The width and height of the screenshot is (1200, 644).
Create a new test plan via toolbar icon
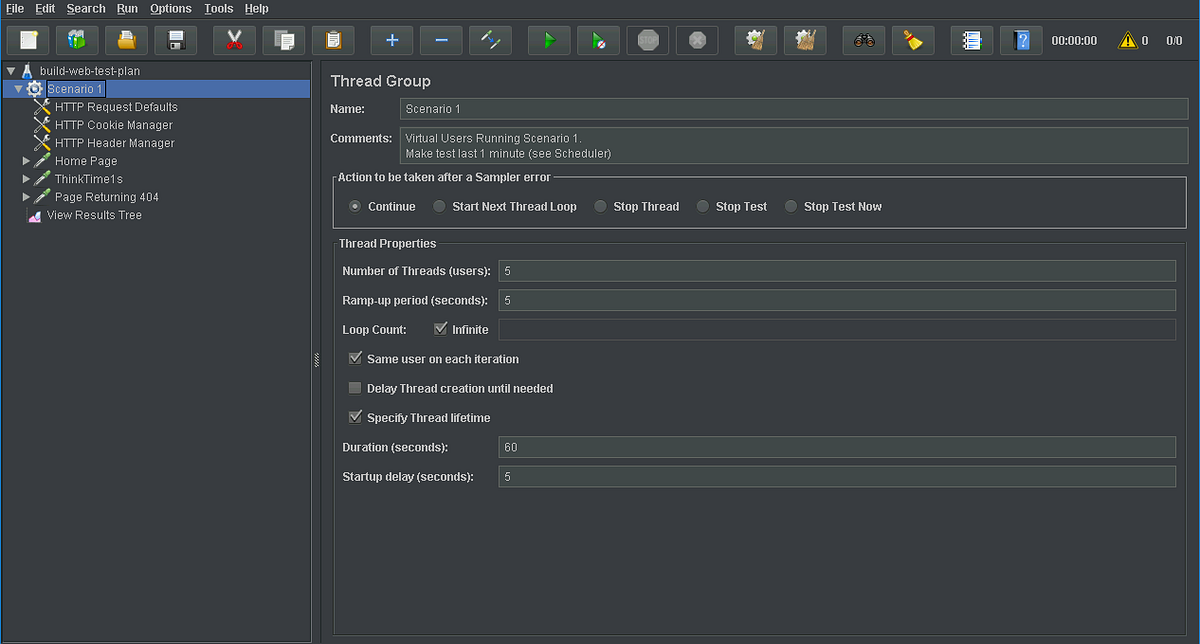tap(27, 40)
